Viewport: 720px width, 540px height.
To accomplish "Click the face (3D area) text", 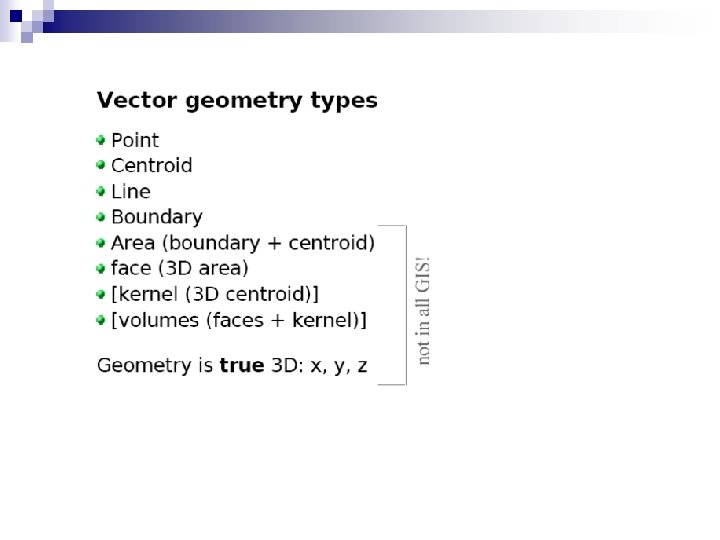I will click(180, 269).
